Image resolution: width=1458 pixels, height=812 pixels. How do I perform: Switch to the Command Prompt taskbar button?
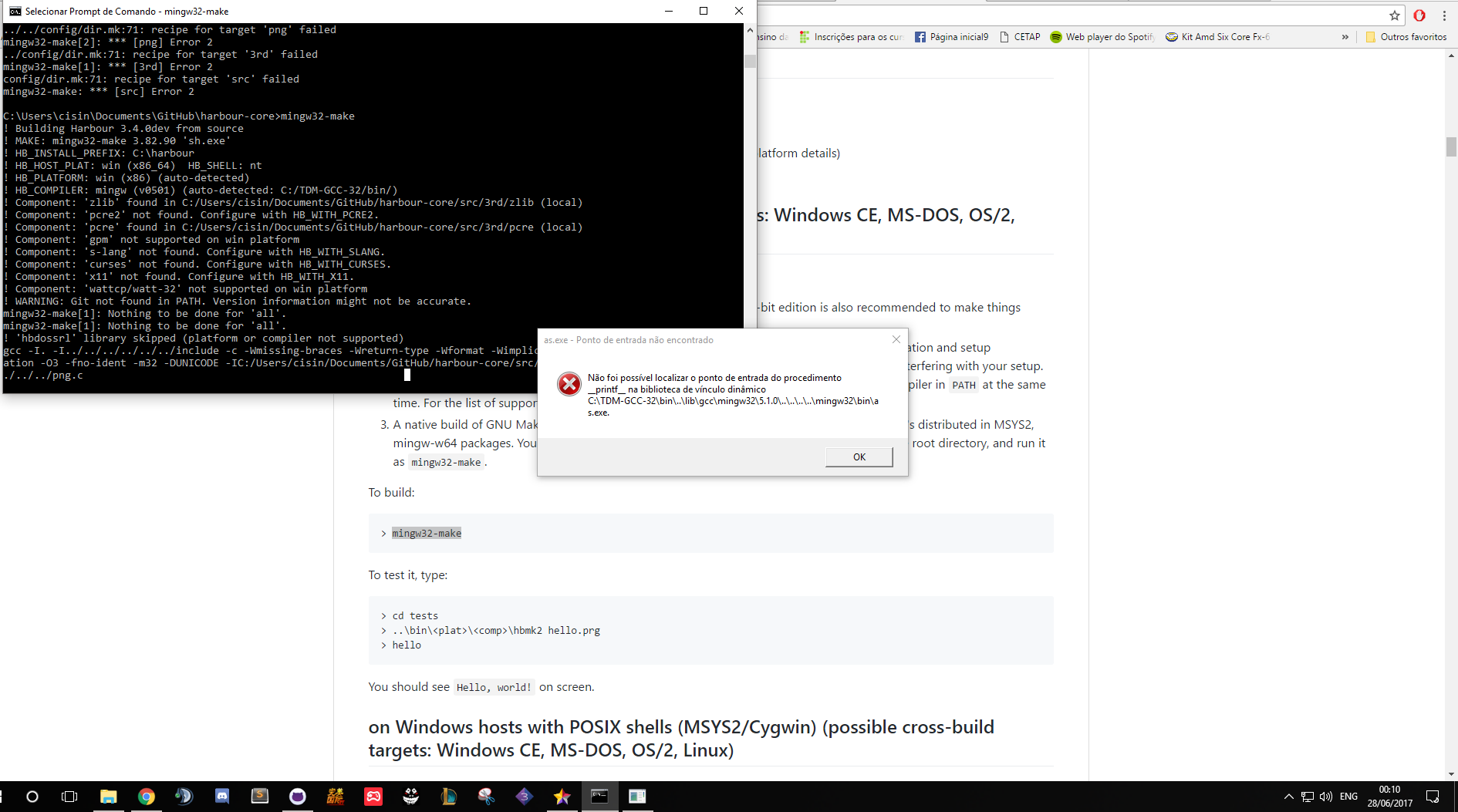[x=599, y=797]
